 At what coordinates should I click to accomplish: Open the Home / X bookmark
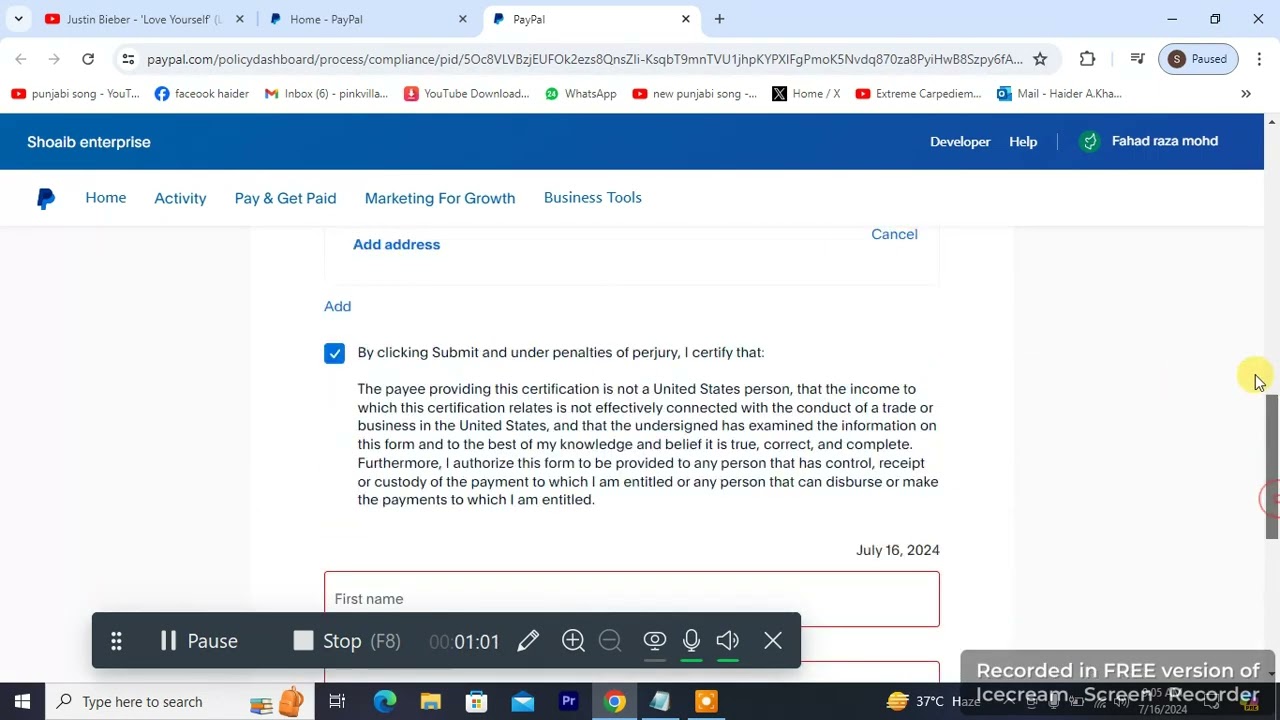click(x=806, y=94)
